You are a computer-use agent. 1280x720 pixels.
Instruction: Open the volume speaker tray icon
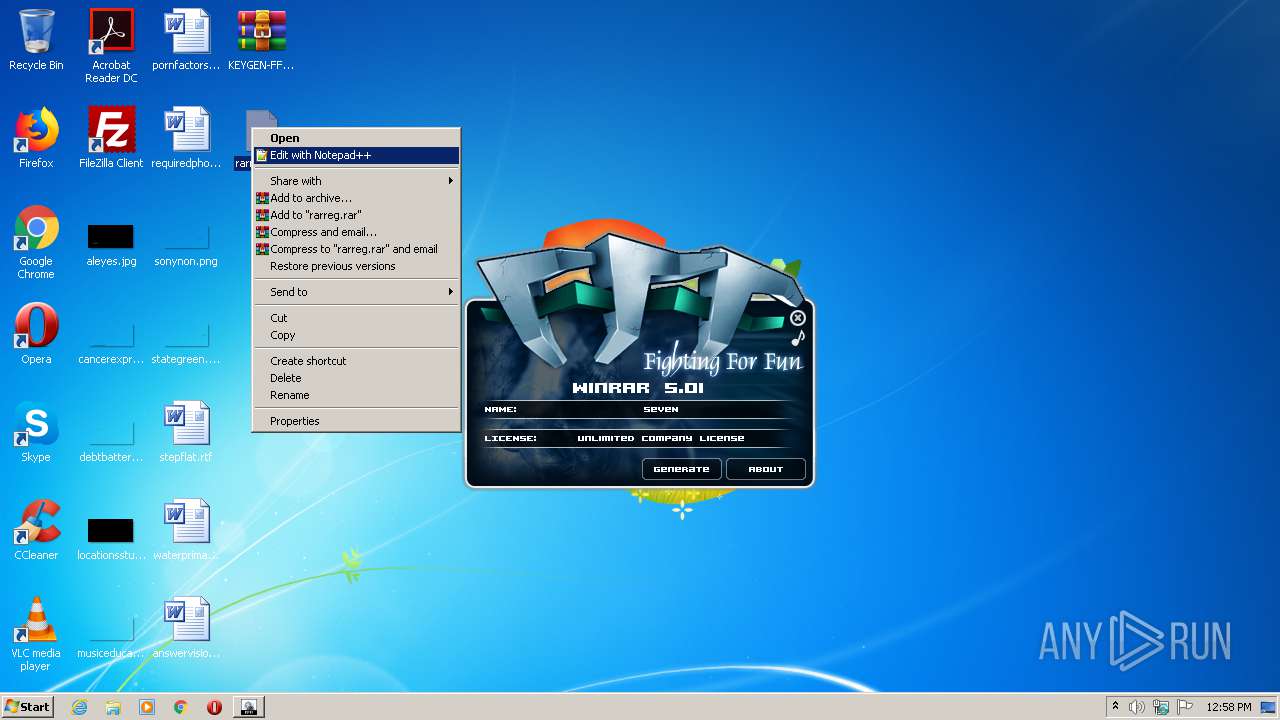point(1137,707)
